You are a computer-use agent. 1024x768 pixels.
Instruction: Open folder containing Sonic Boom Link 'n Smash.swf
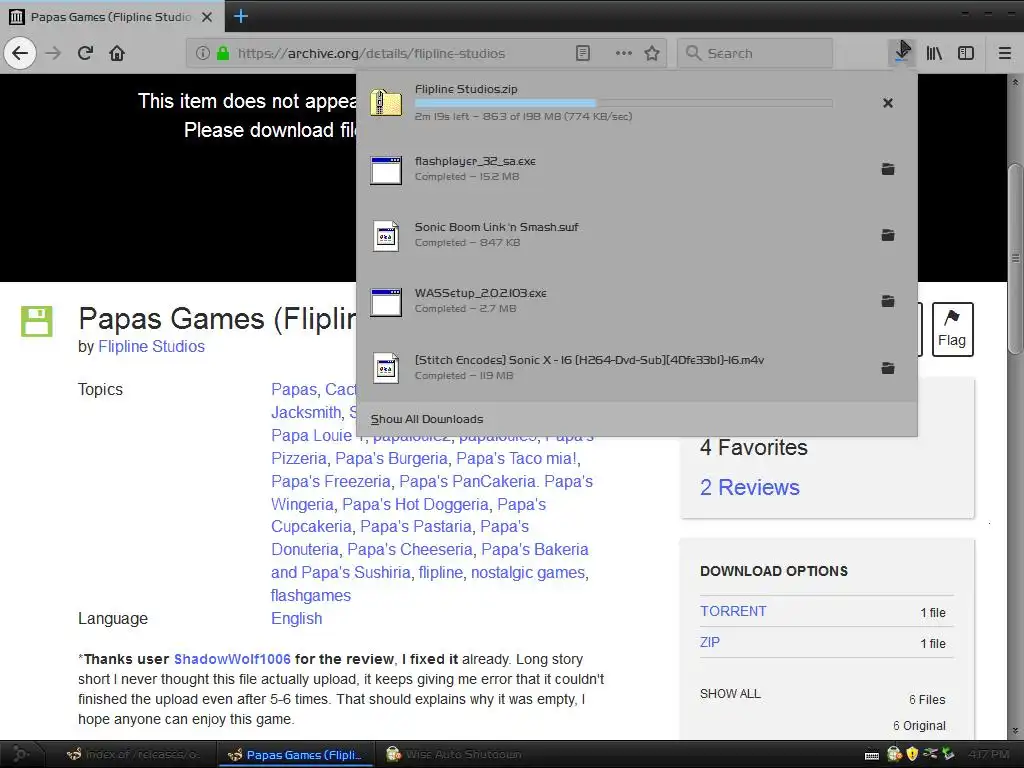(x=888, y=235)
